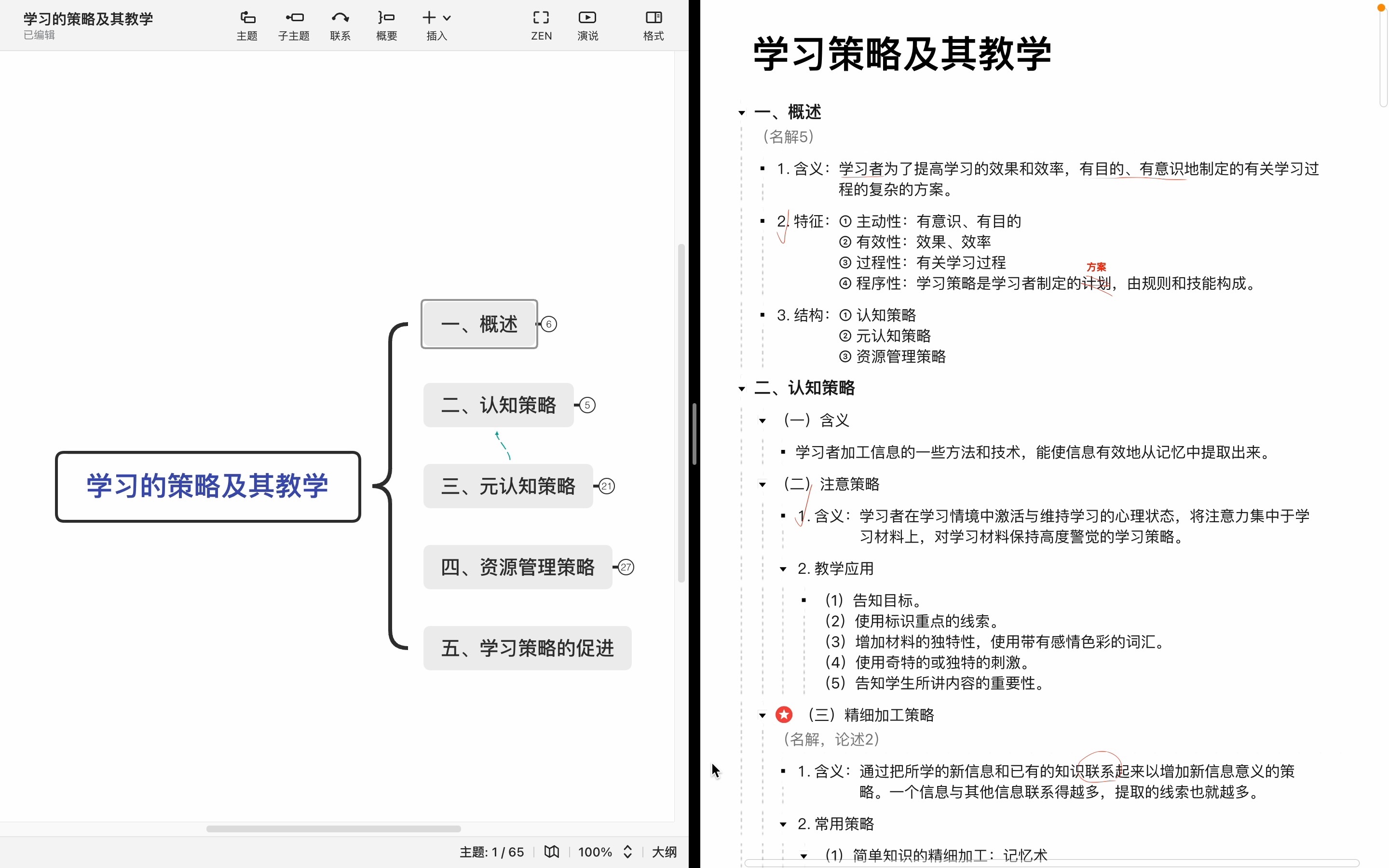1389x868 pixels.
Task: Open the map overview in status bar
Action: 552,852
